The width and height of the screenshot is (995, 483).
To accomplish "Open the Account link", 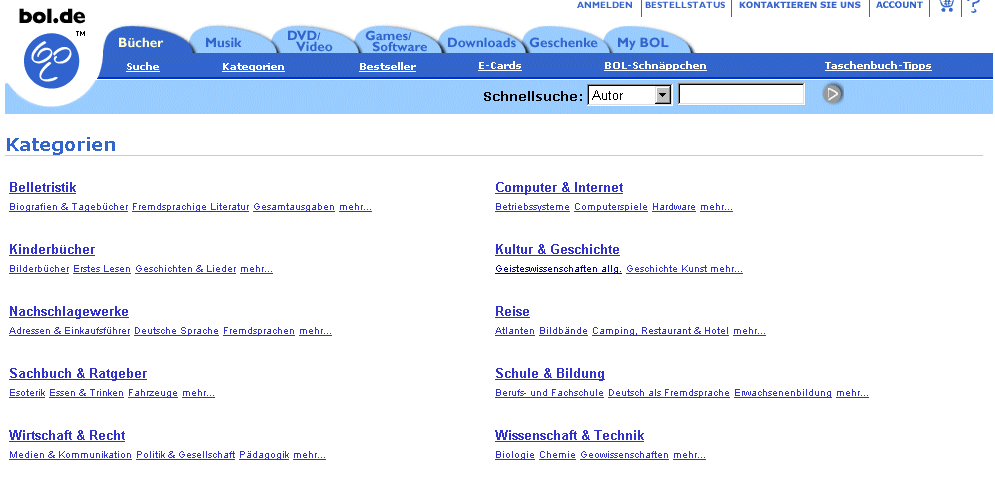I will coord(899,5).
